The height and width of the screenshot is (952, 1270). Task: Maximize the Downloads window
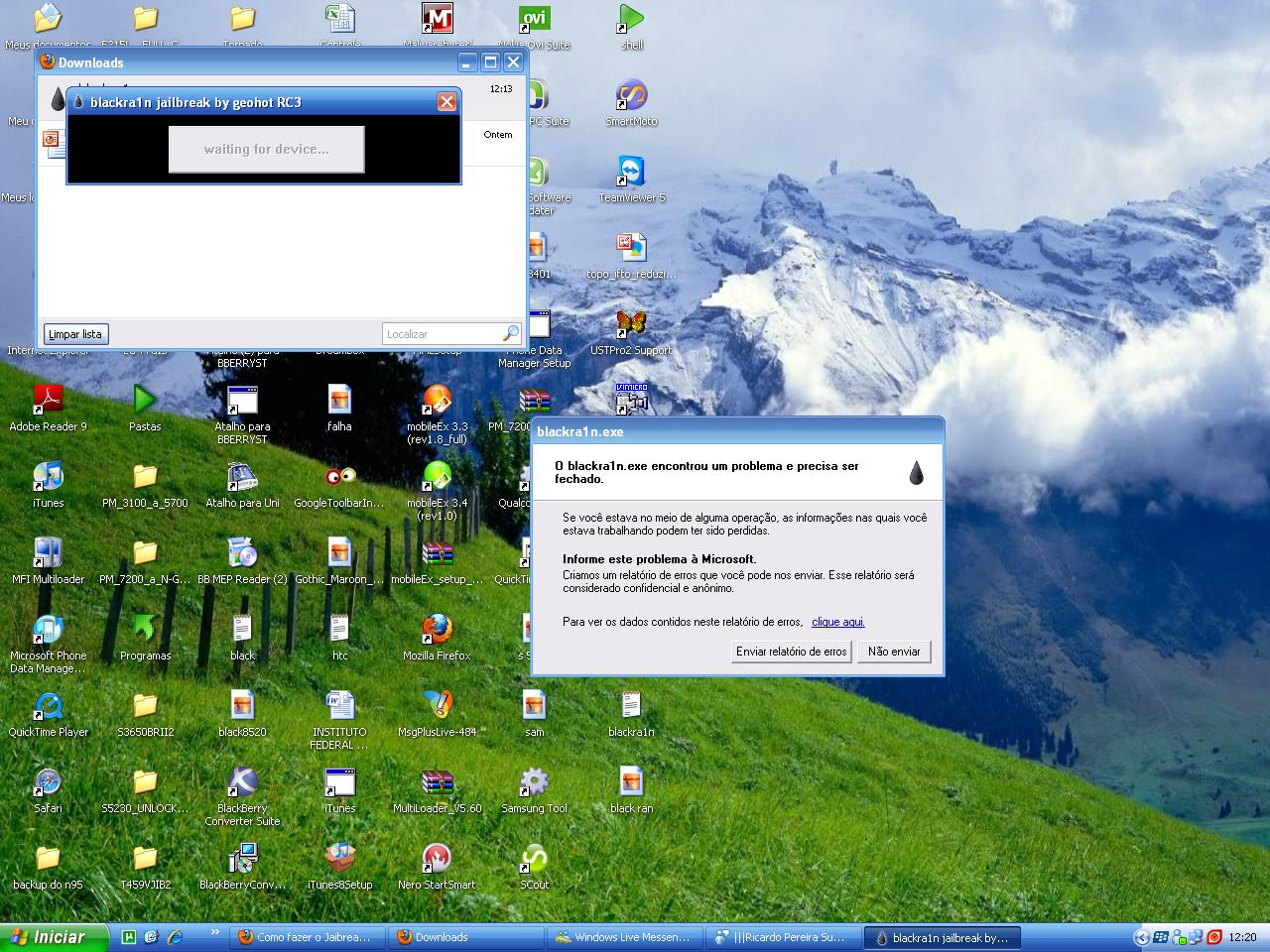(x=490, y=61)
